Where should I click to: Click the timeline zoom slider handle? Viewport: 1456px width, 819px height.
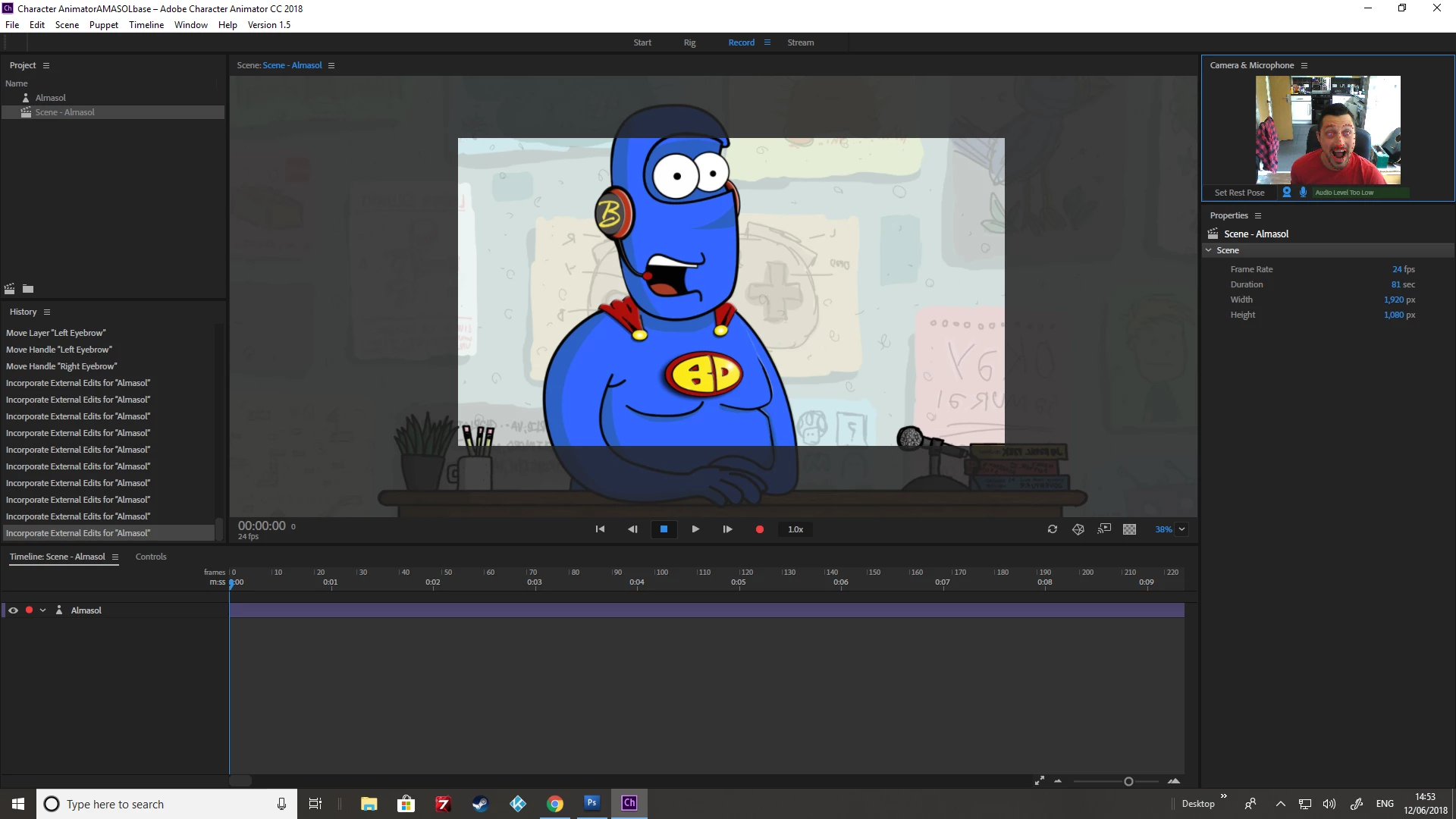(1128, 782)
